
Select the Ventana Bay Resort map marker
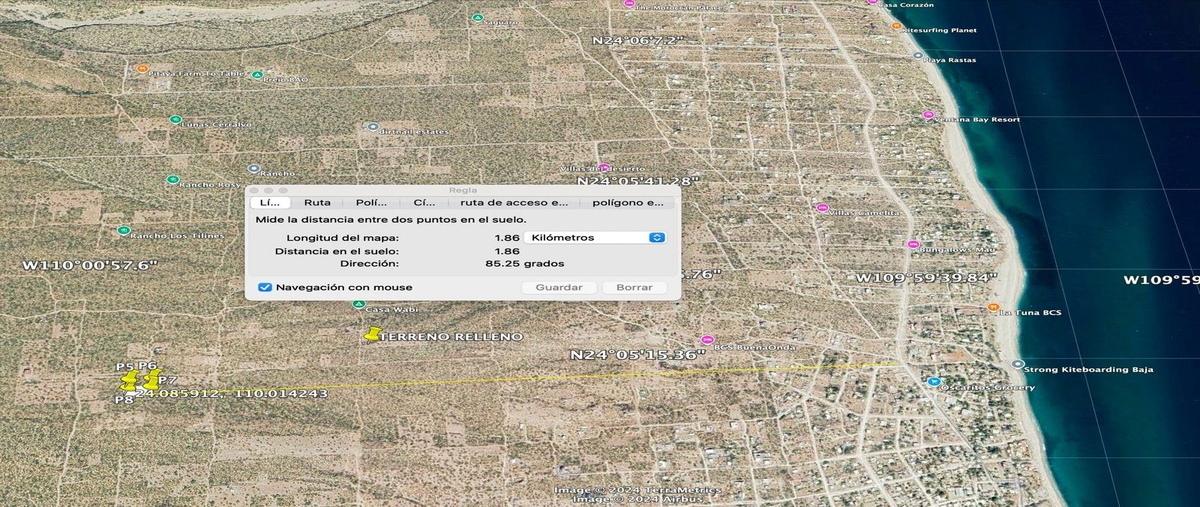(x=928, y=116)
